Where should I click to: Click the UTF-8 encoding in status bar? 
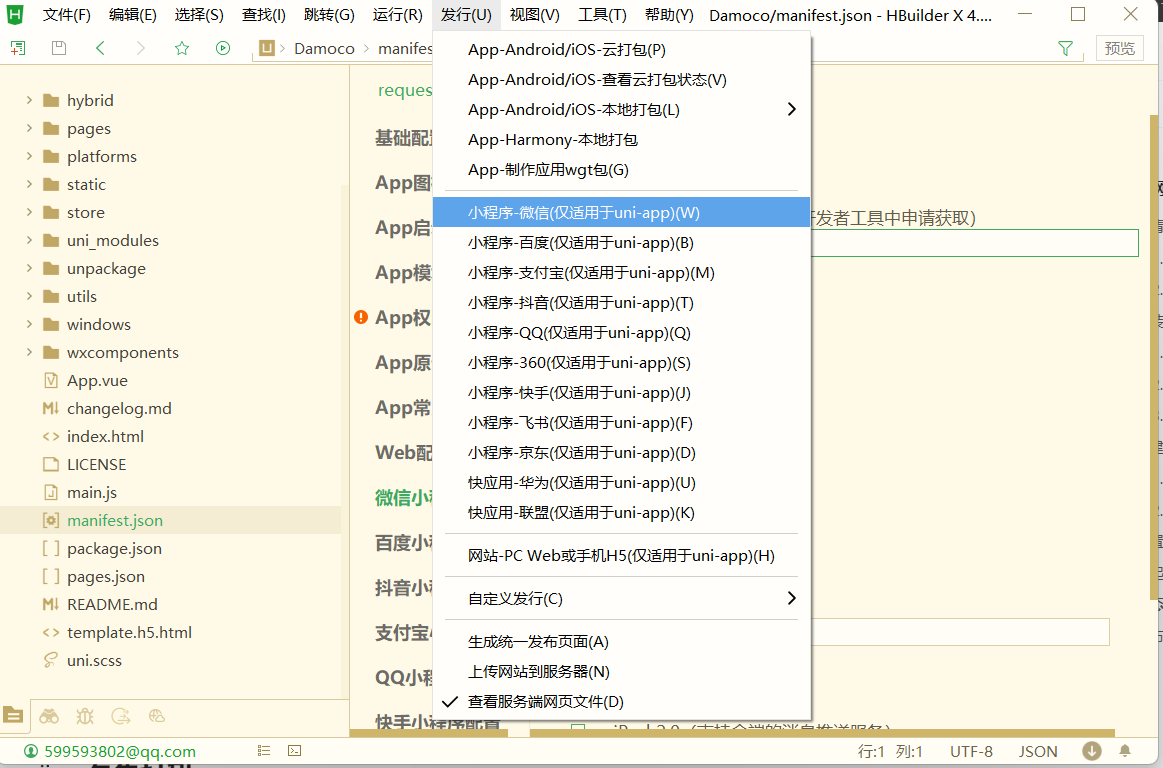click(971, 751)
